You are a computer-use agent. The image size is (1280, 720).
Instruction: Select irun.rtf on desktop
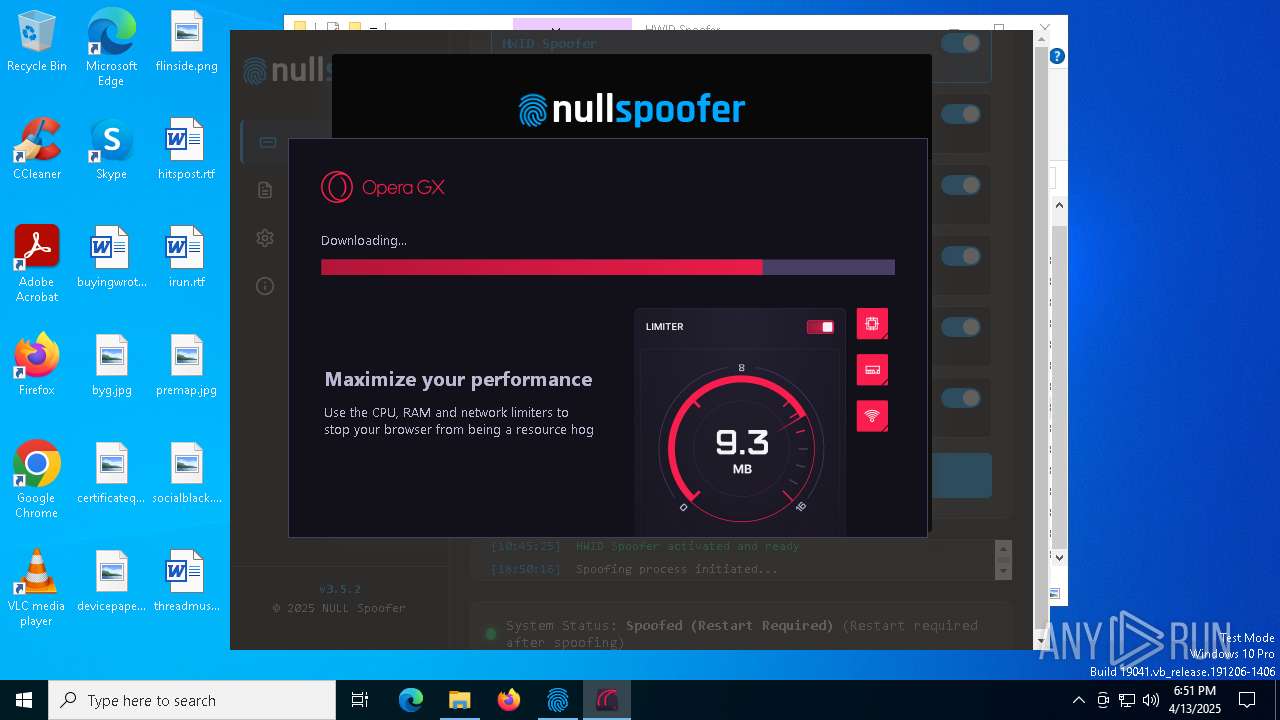tap(186, 257)
